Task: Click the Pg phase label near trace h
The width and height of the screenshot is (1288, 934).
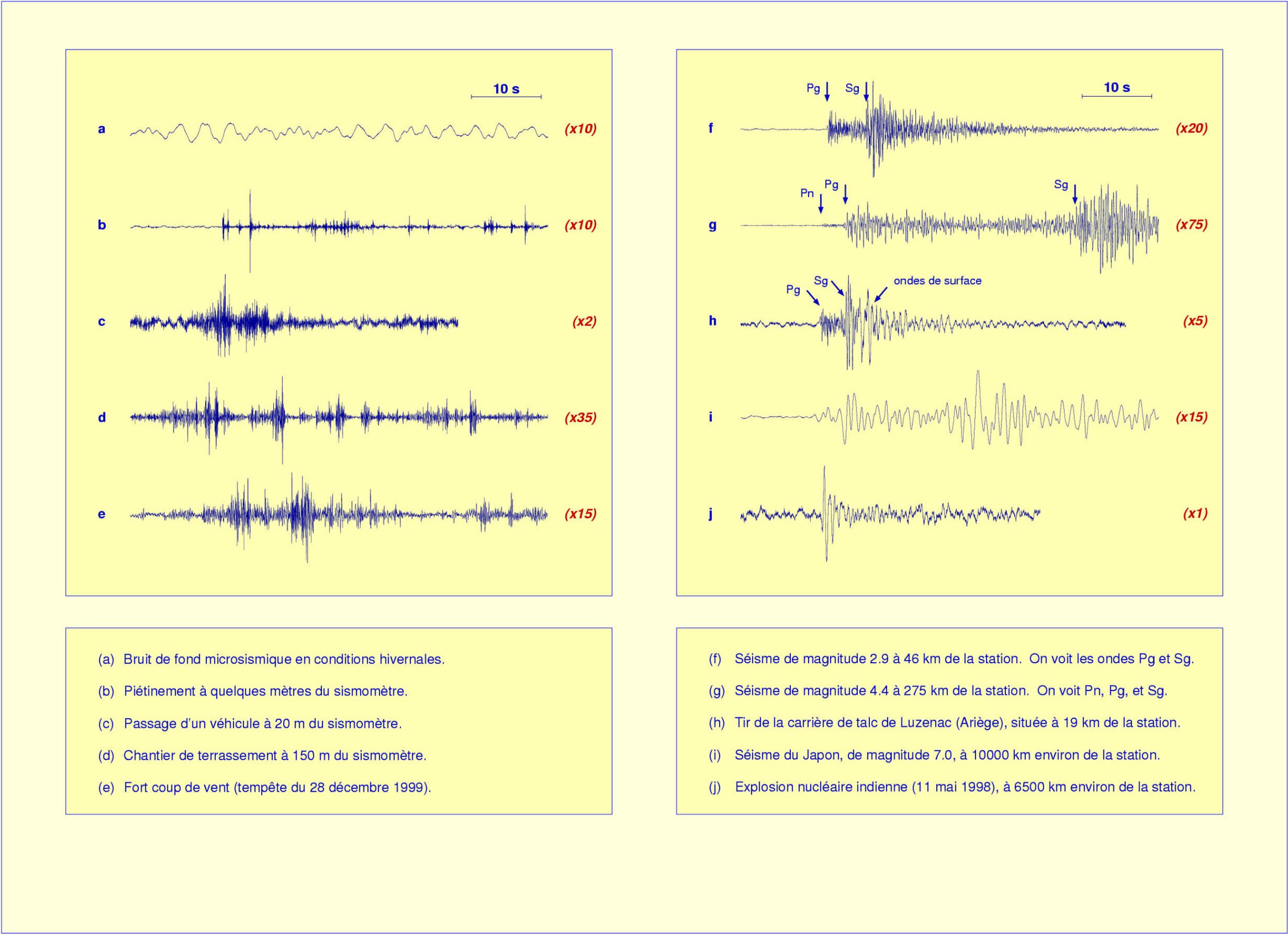Action: (793, 290)
